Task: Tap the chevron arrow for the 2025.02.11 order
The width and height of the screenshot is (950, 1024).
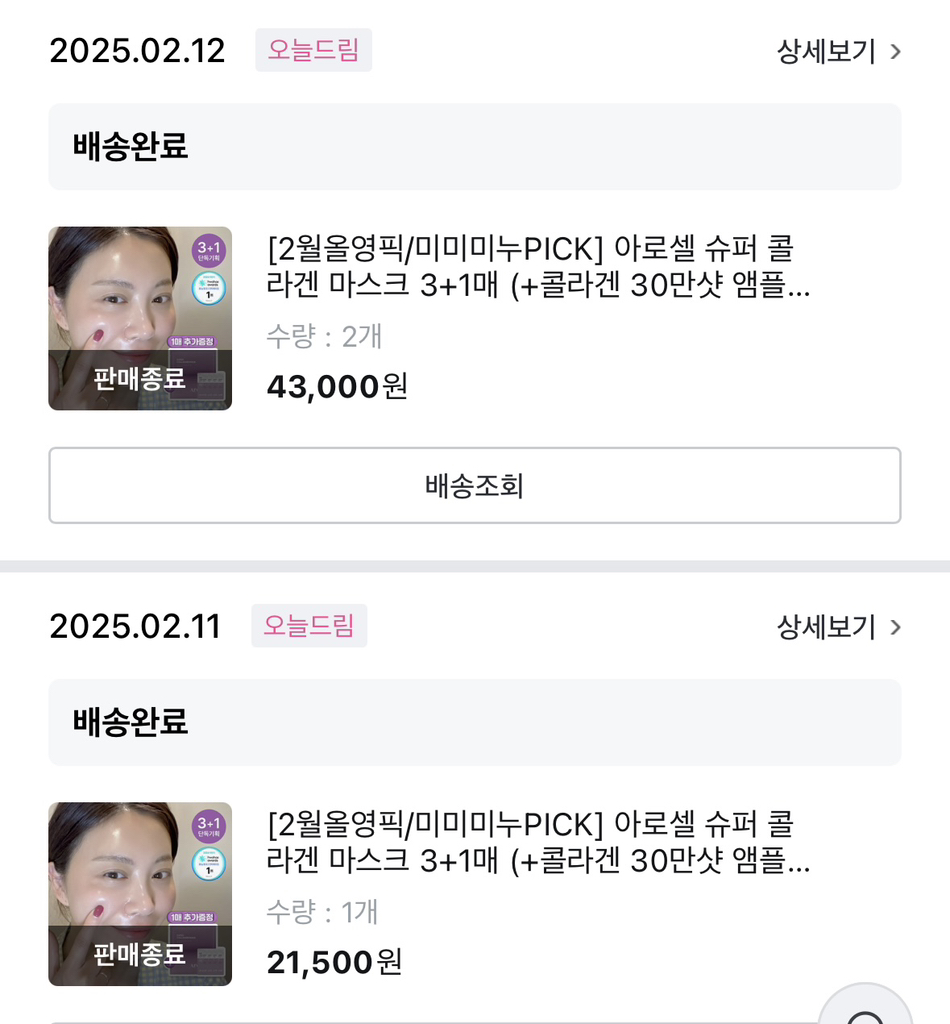Action: [x=895, y=627]
